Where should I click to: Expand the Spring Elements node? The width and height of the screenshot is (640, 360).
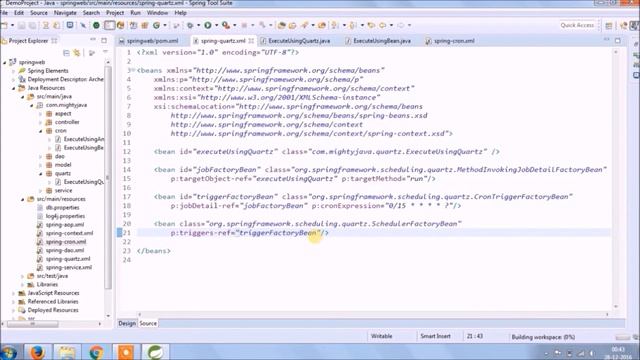click(13, 71)
